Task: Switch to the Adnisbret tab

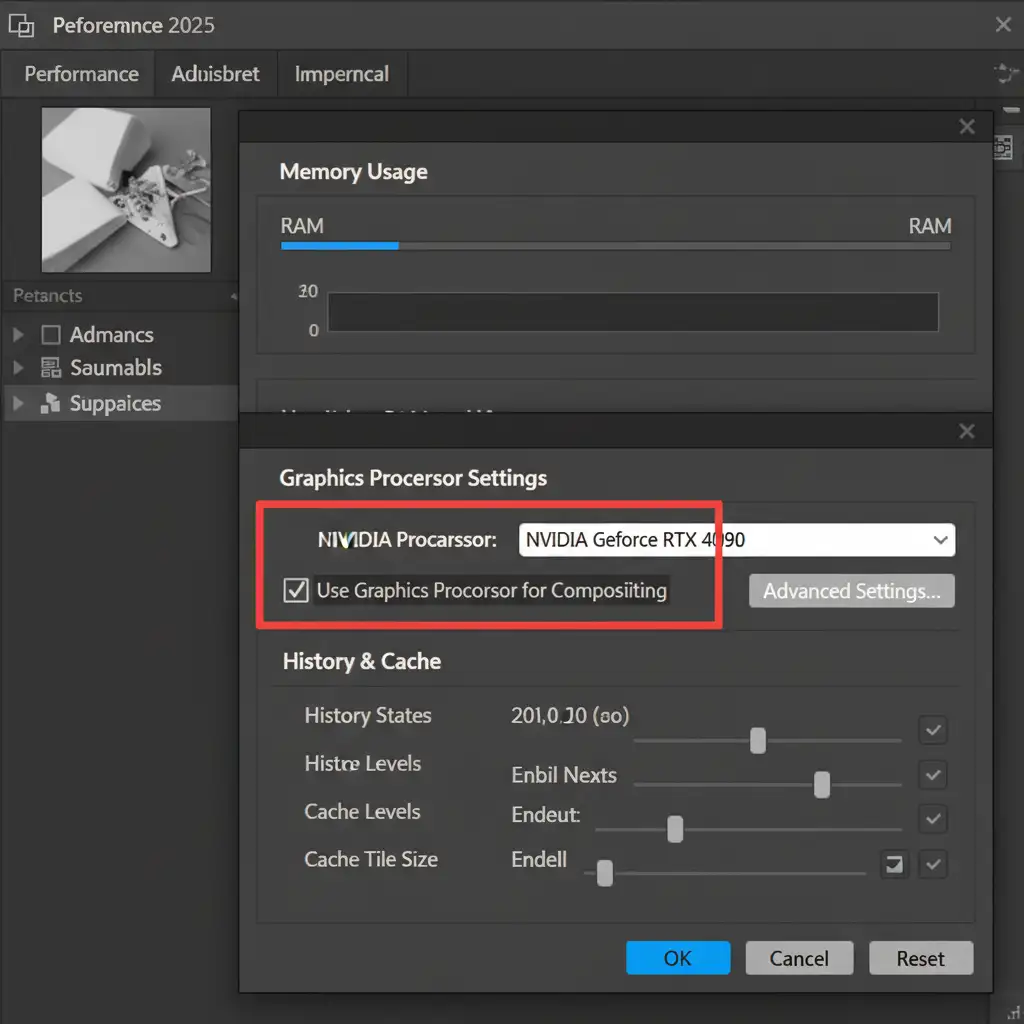Action: point(215,74)
